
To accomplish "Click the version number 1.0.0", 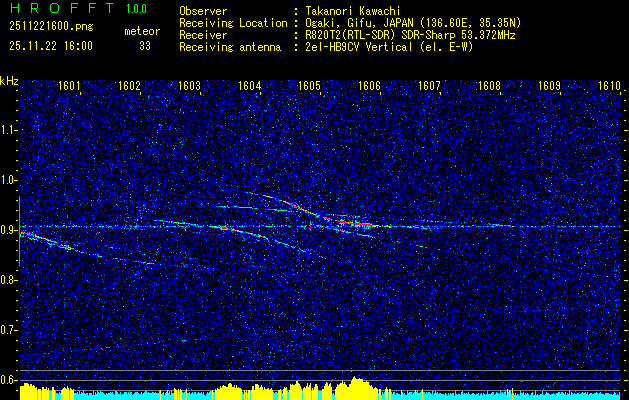I will tap(136, 9).
